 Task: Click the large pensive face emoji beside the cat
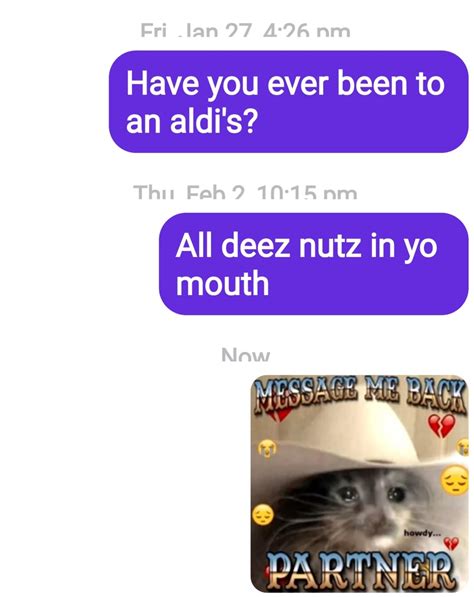pyautogui.click(x=455, y=480)
